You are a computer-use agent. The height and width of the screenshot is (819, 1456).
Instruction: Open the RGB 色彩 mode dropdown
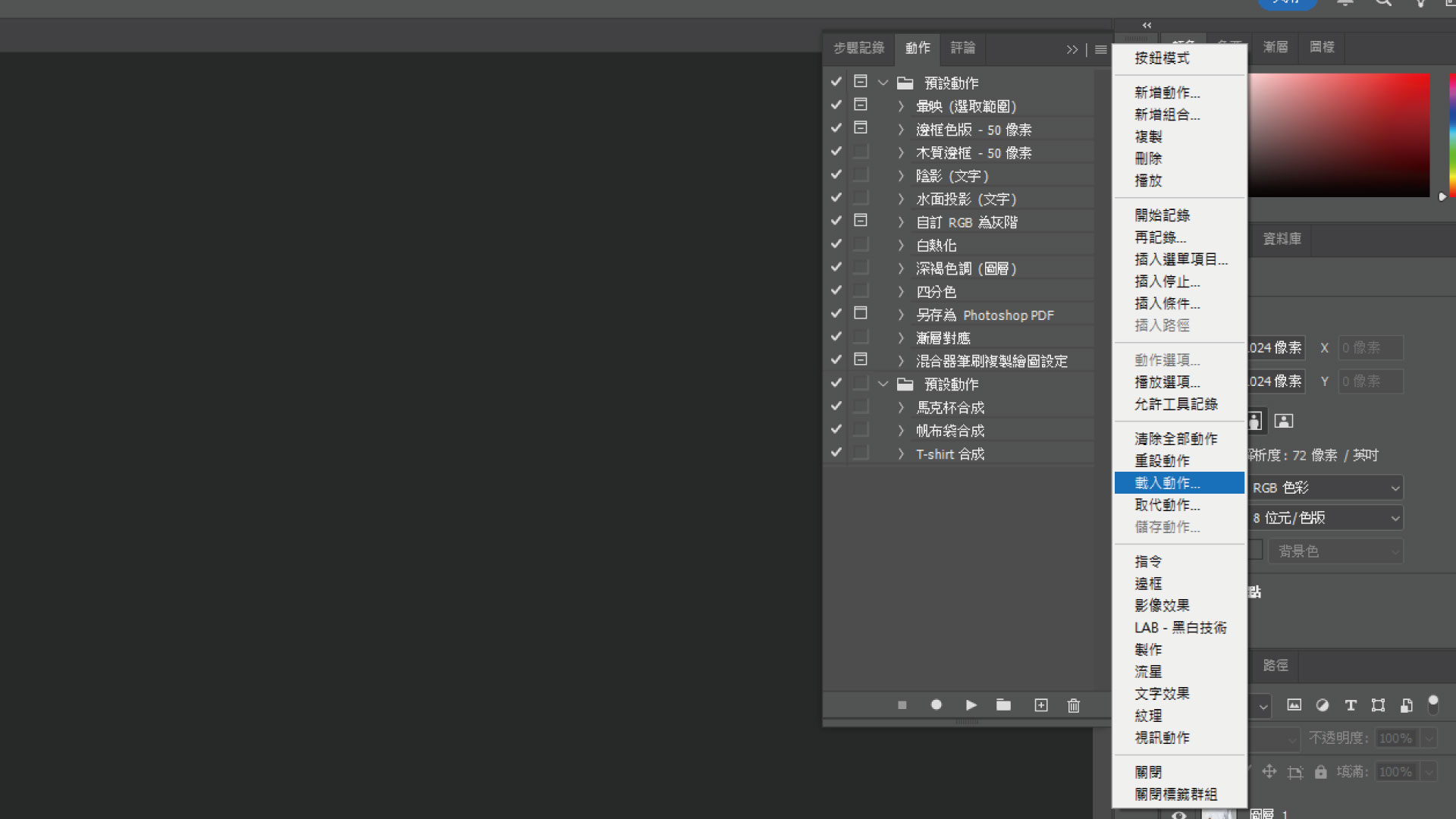click(1326, 488)
